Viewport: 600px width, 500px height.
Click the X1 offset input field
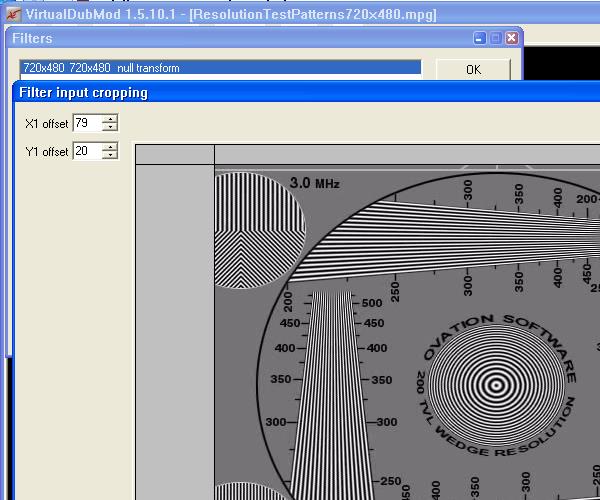(x=87, y=123)
